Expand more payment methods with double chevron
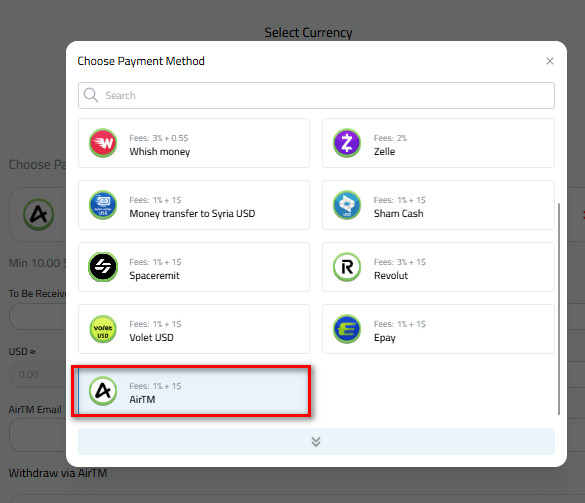The height and width of the screenshot is (503, 585). pos(316,441)
